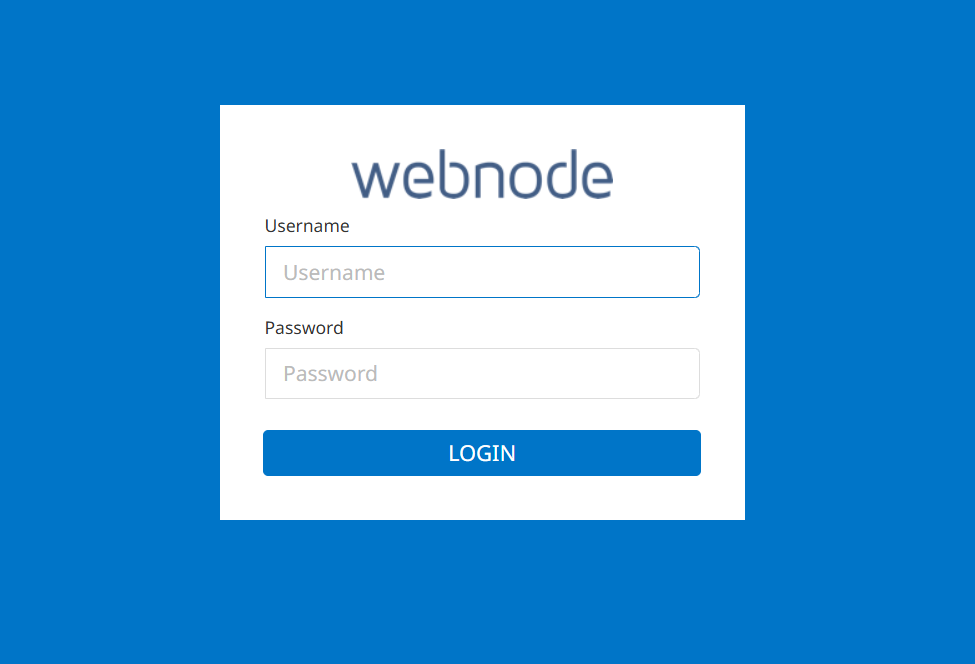975x664 pixels.
Task: Select the box with Username placeholder
Action: point(482,272)
